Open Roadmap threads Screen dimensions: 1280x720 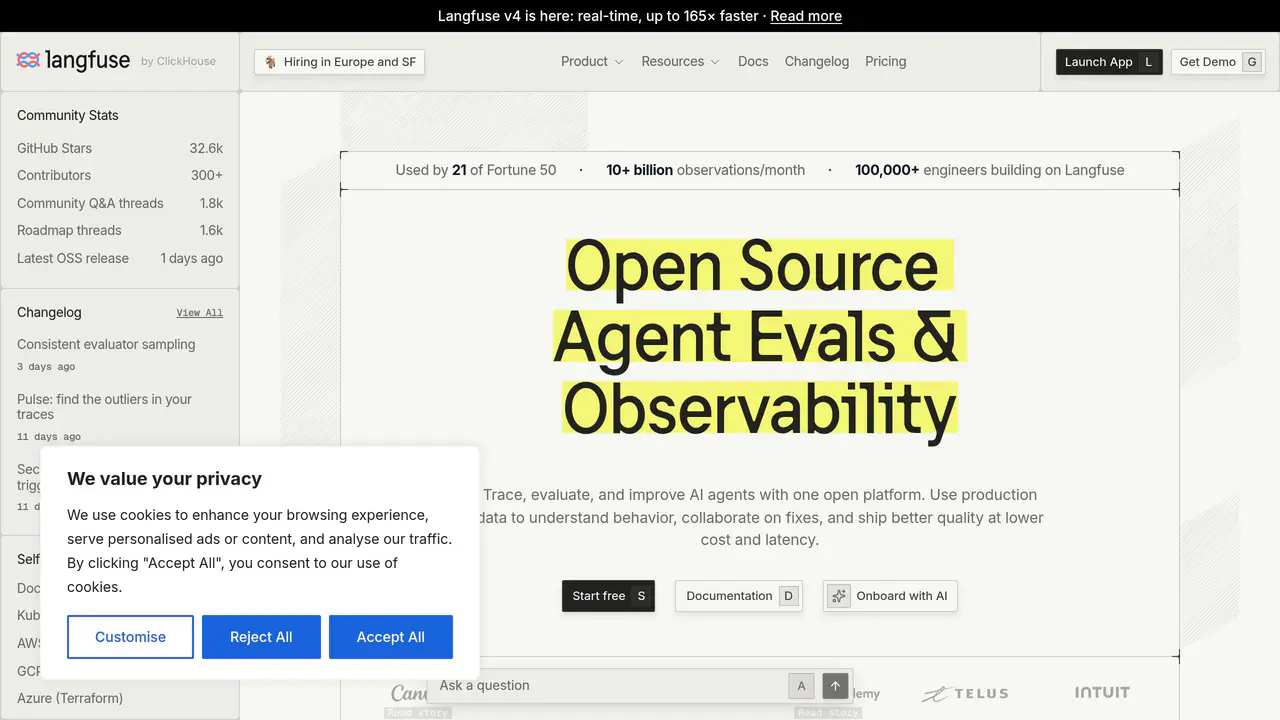point(120,230)
